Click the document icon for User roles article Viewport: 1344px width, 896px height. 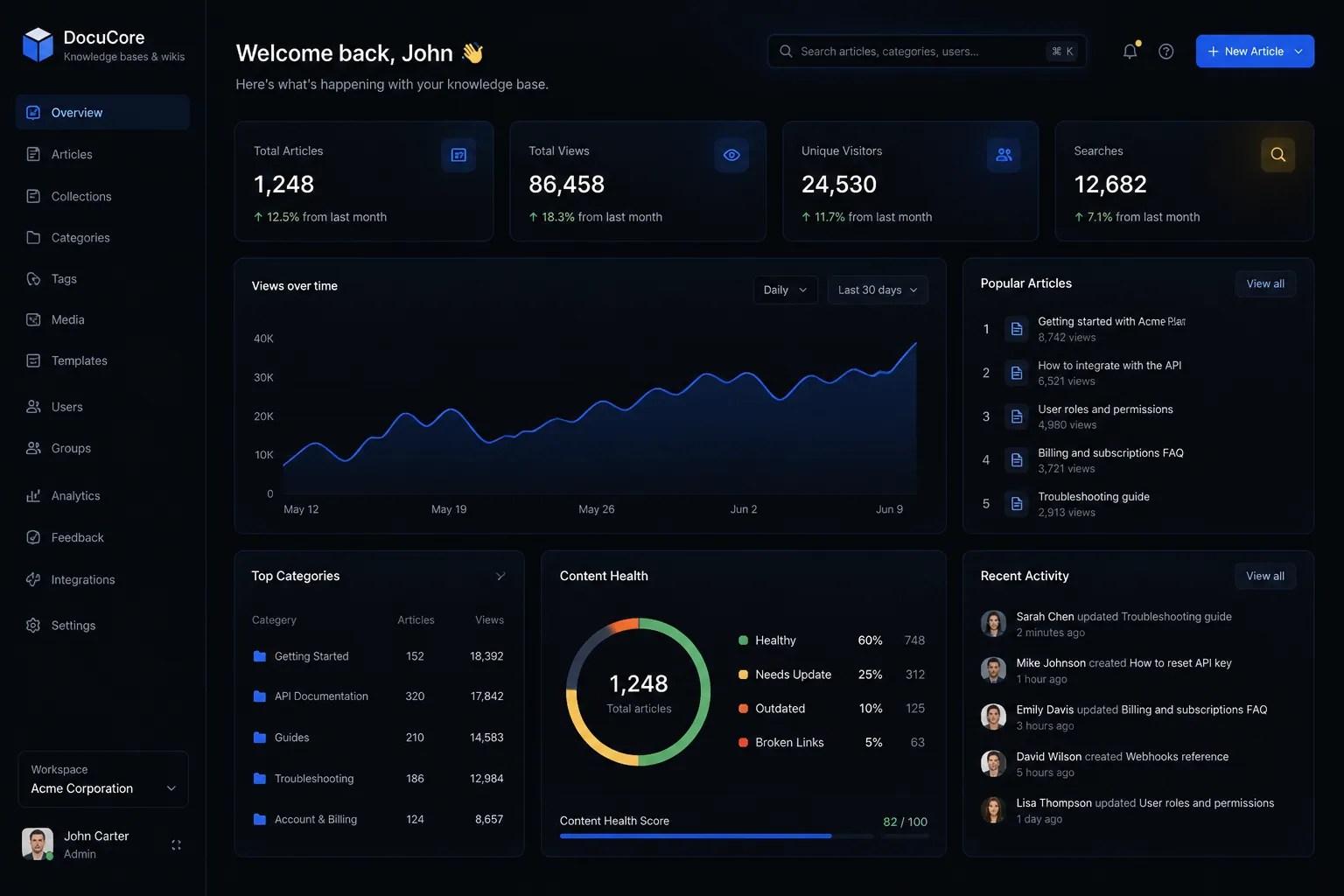point(1017,416)
